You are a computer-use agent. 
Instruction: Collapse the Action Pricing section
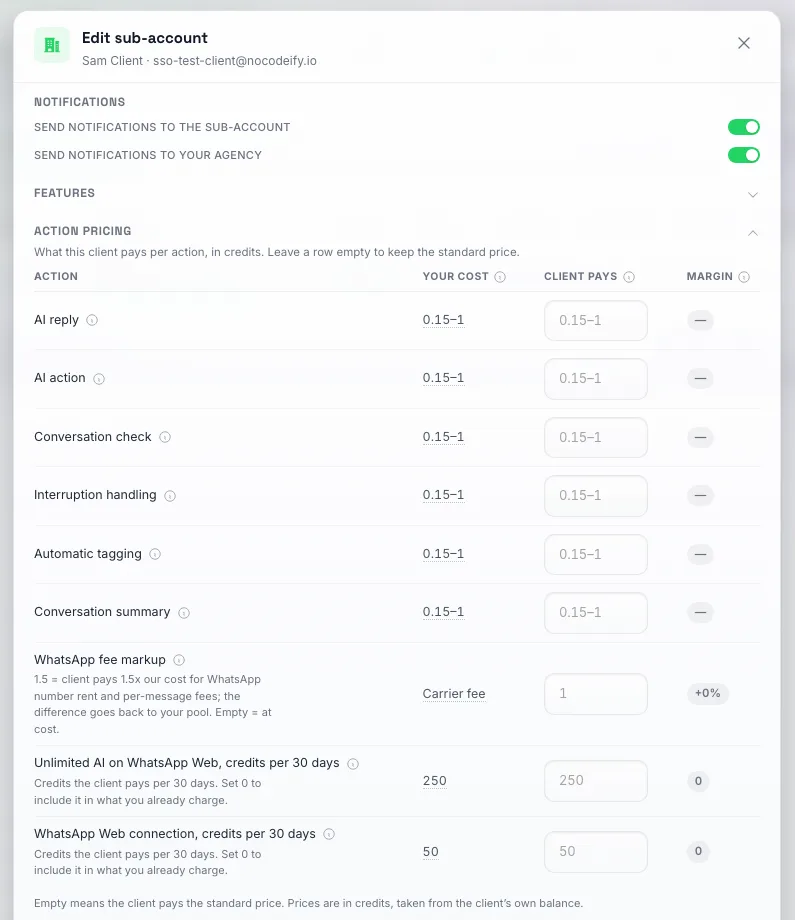click(x=753, y=233)
